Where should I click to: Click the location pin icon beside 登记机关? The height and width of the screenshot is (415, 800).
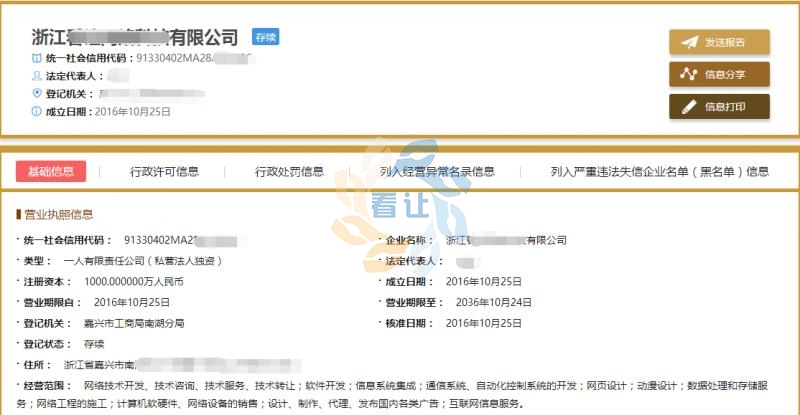pyautogui.click(x=37, y=93)
